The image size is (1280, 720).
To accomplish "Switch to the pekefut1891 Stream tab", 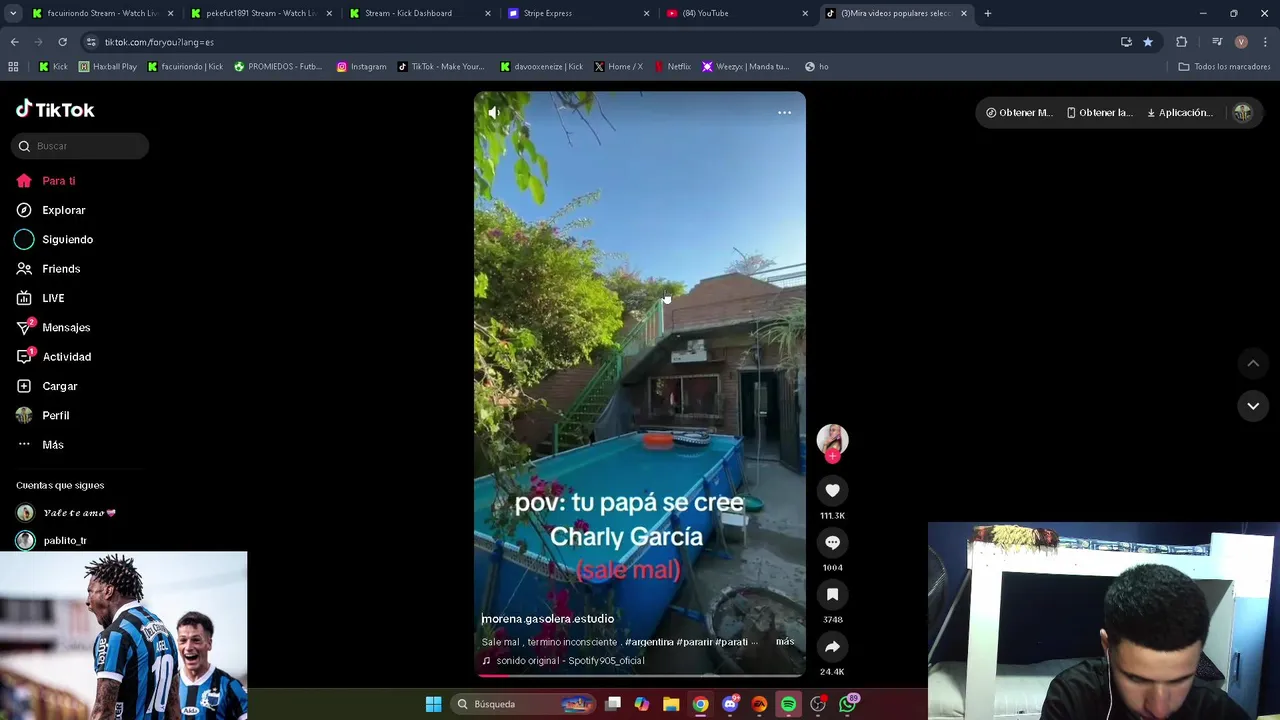I will click(x=261, y=13).
